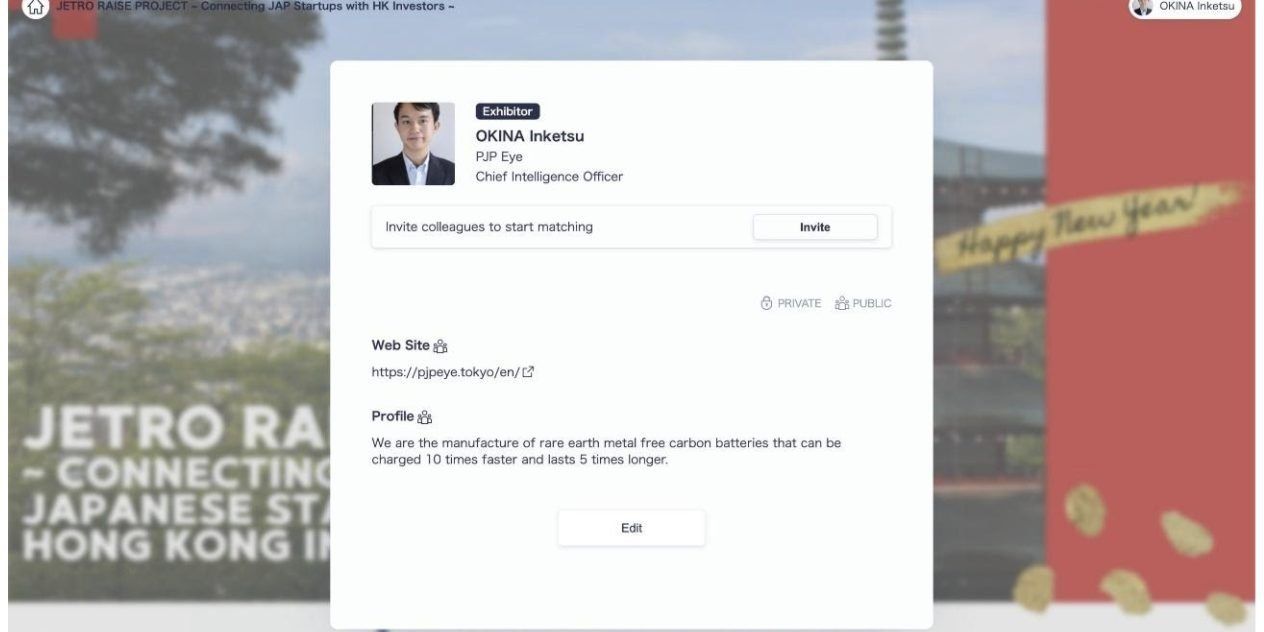Click the profile description about carbon batteries

click(606, 452)
